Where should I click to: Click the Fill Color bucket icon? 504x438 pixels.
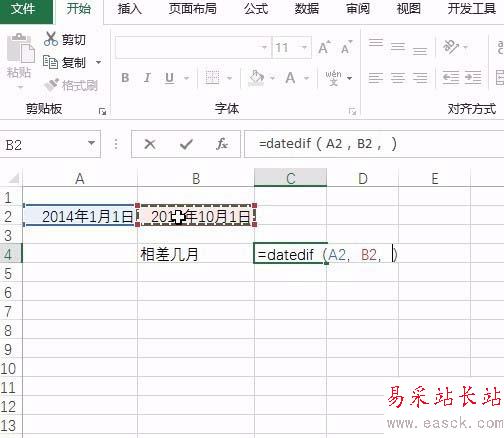coord(256,78)
